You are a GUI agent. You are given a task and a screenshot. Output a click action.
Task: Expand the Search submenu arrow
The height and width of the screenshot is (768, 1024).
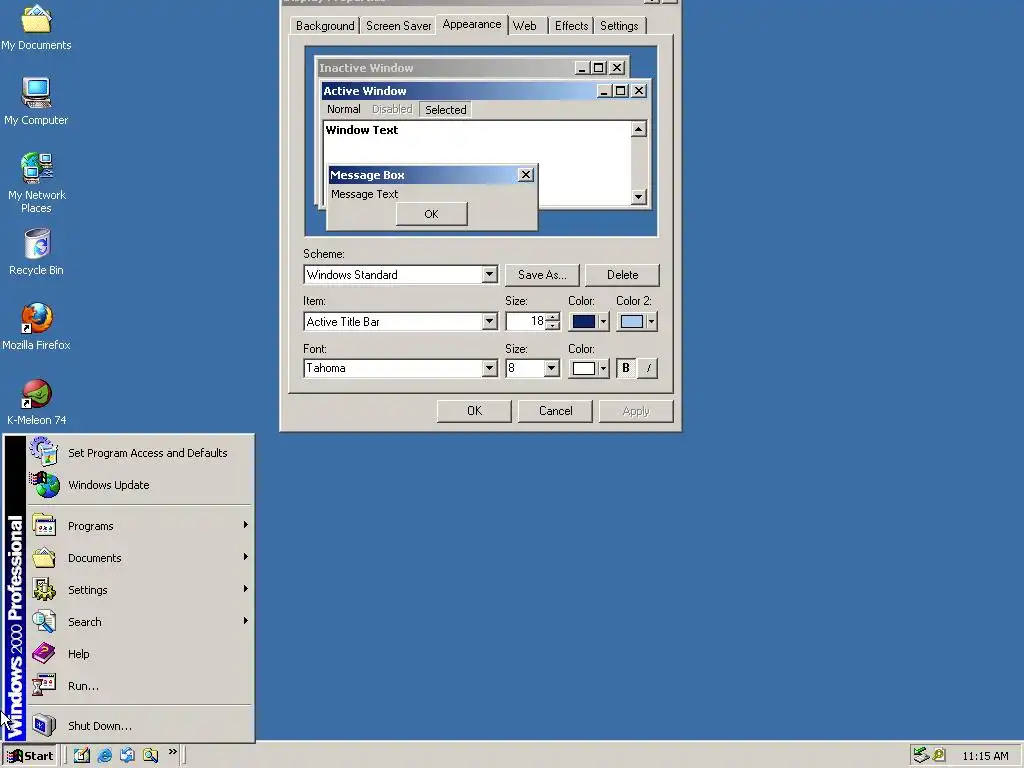pos(246,620)
